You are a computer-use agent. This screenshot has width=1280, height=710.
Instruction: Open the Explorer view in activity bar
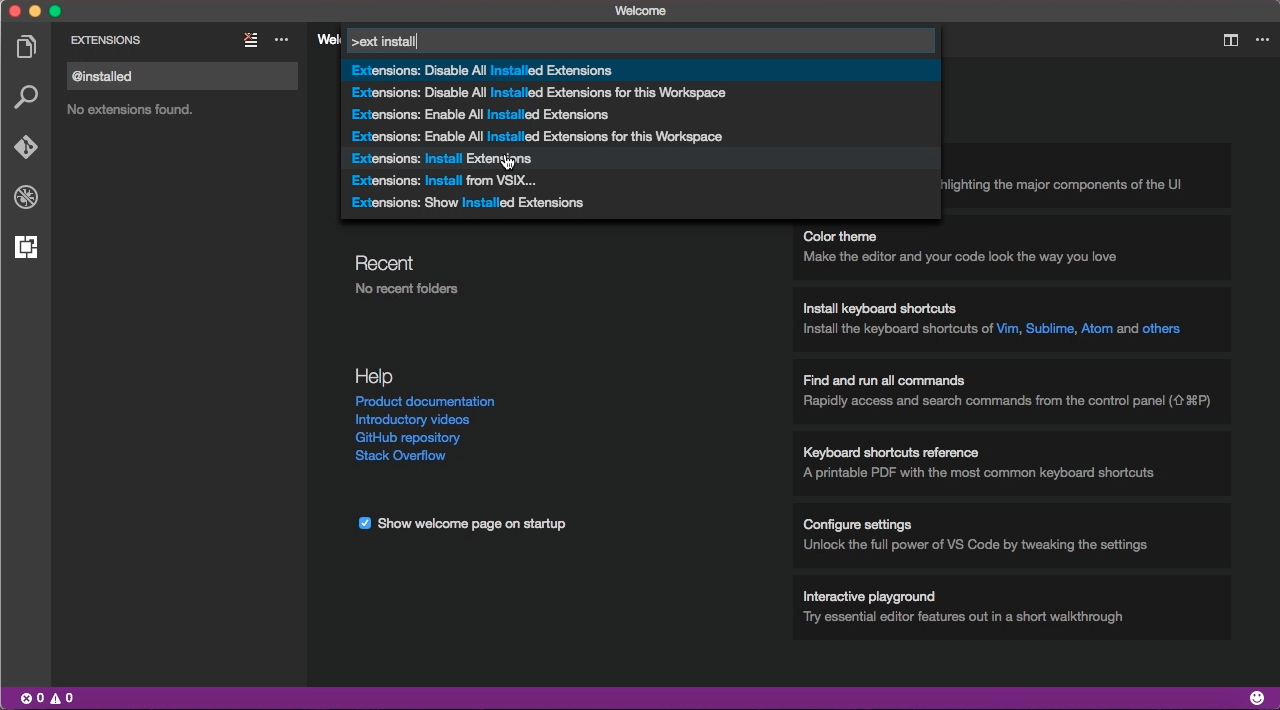pyautogui.click(x=26, y=47)
